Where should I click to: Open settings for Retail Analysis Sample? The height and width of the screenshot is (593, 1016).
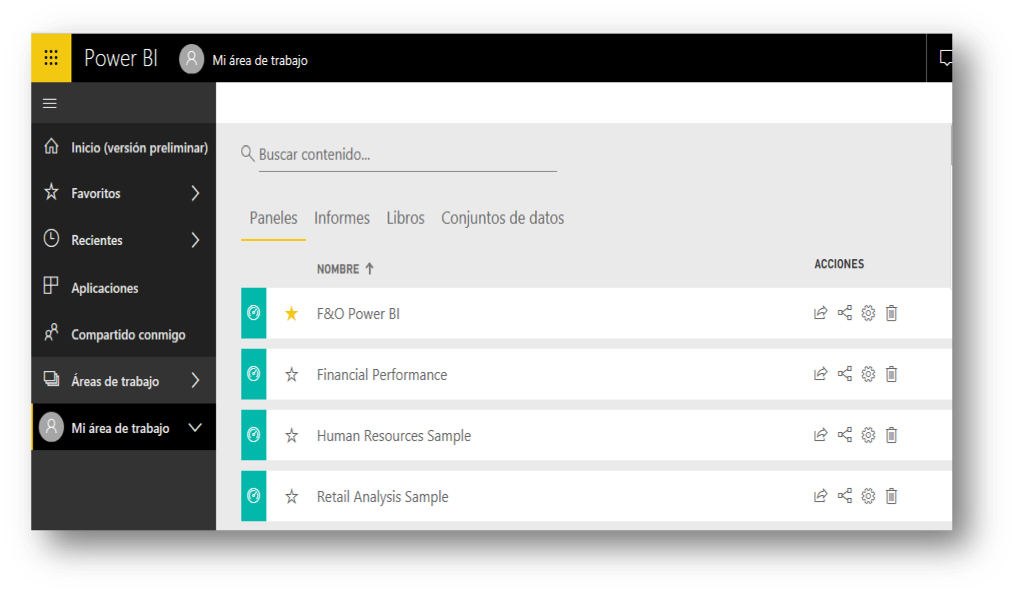pyautogui.click(x=868, y=496)
